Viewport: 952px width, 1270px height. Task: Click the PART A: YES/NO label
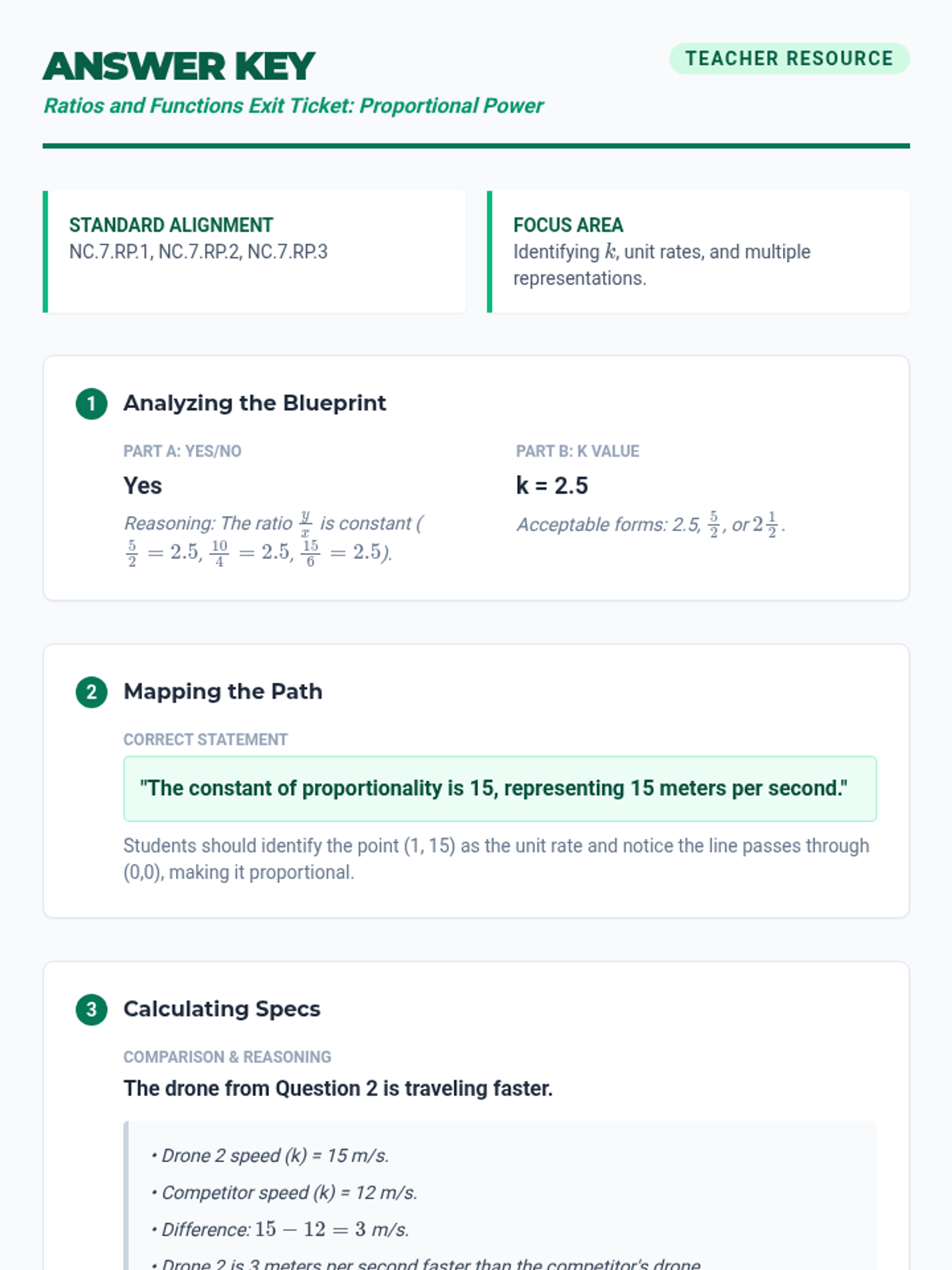(x=182, y=451)
